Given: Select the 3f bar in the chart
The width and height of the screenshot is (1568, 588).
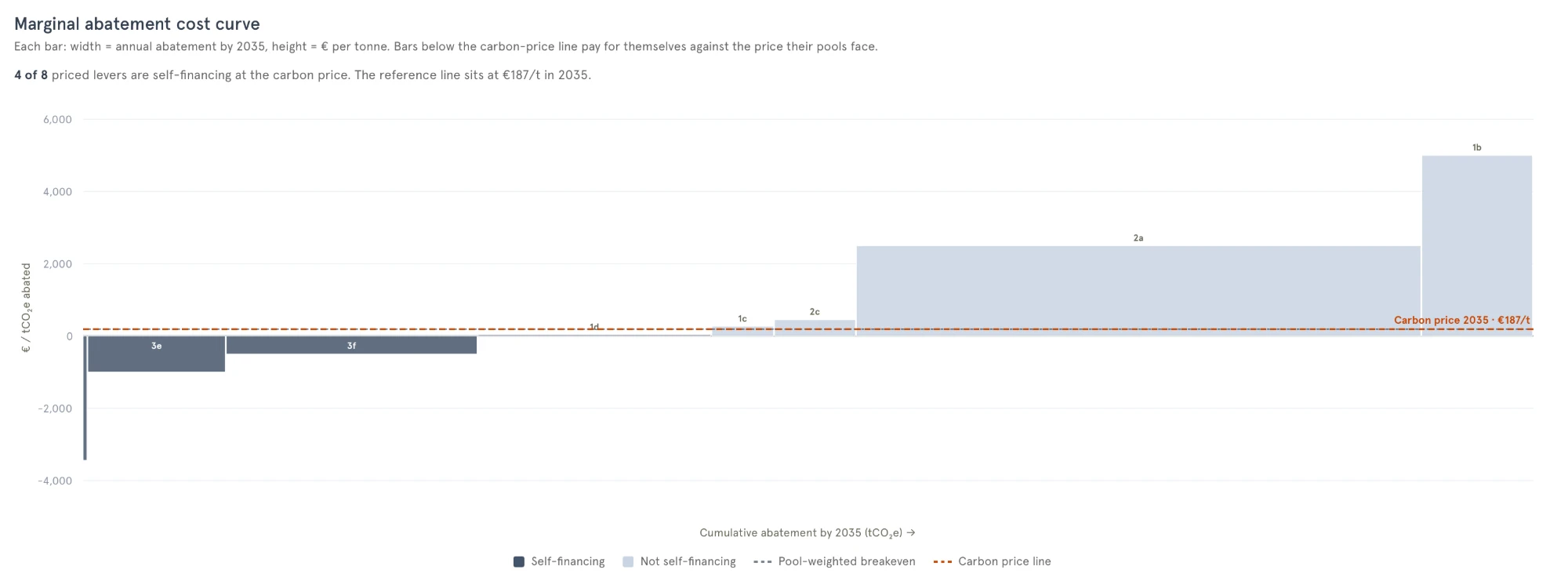Looking at the screenshot, I should click(x=351, y=345).
